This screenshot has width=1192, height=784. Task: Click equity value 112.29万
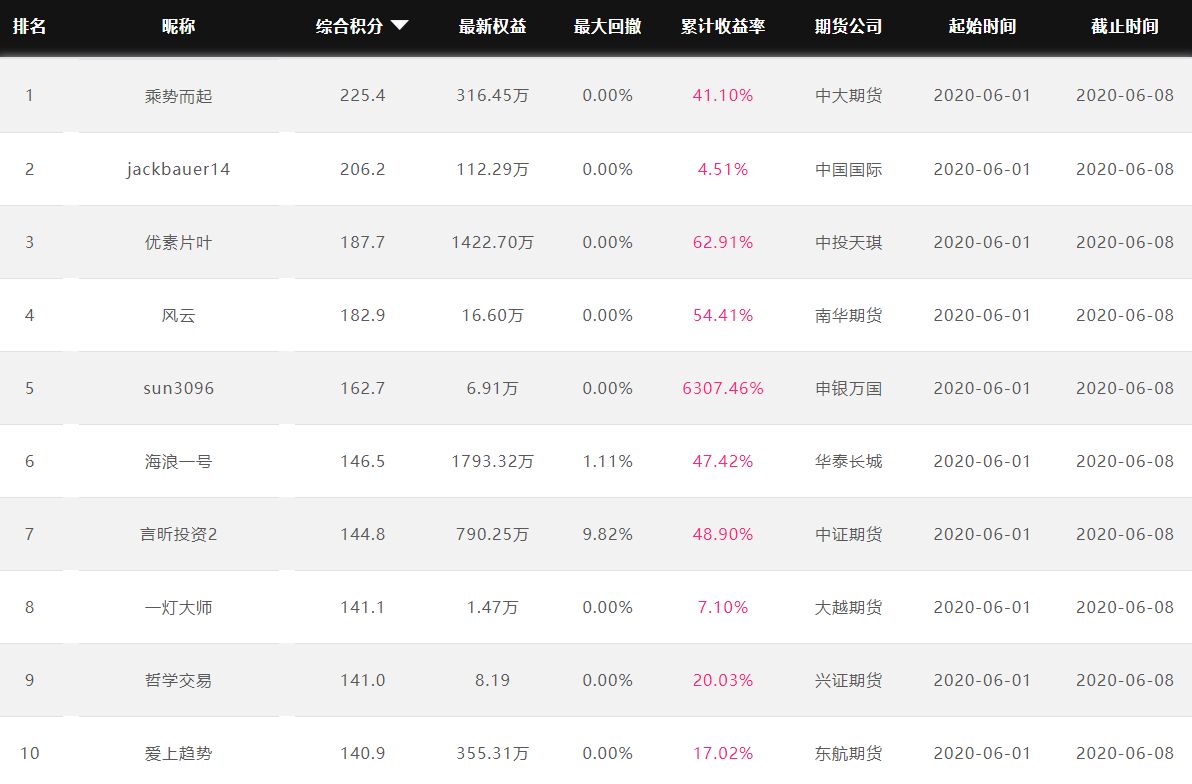click(x=493, y=169)
